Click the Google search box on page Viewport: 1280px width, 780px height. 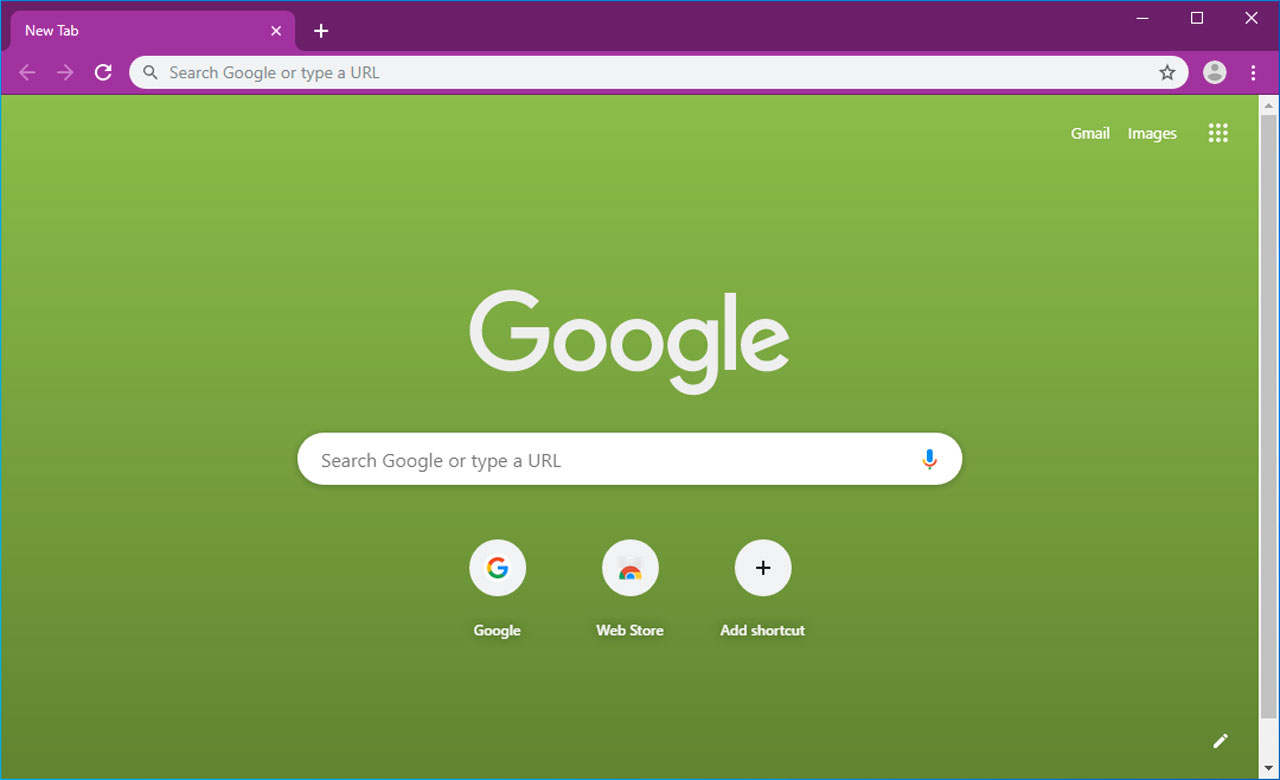(x=610, y=460)
